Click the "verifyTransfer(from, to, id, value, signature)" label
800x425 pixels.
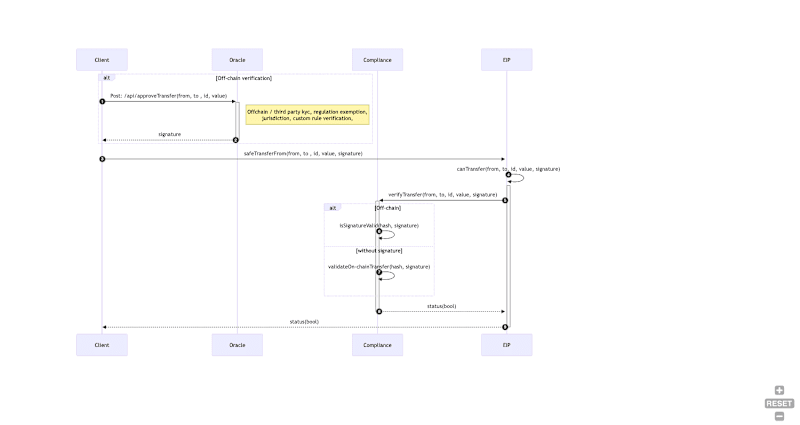click(442, 195)
